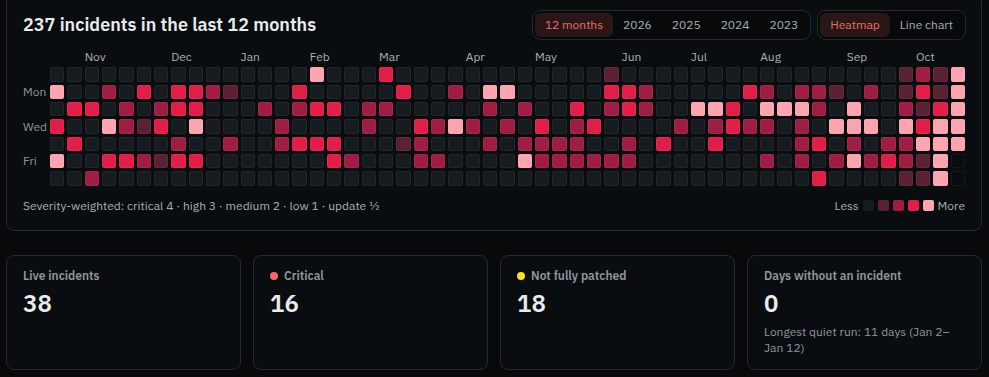Image resolution: width=989 pixels, height=377 pixels.
Task: Click the 'Jul' month label
Action: click(x=699, y=57)
